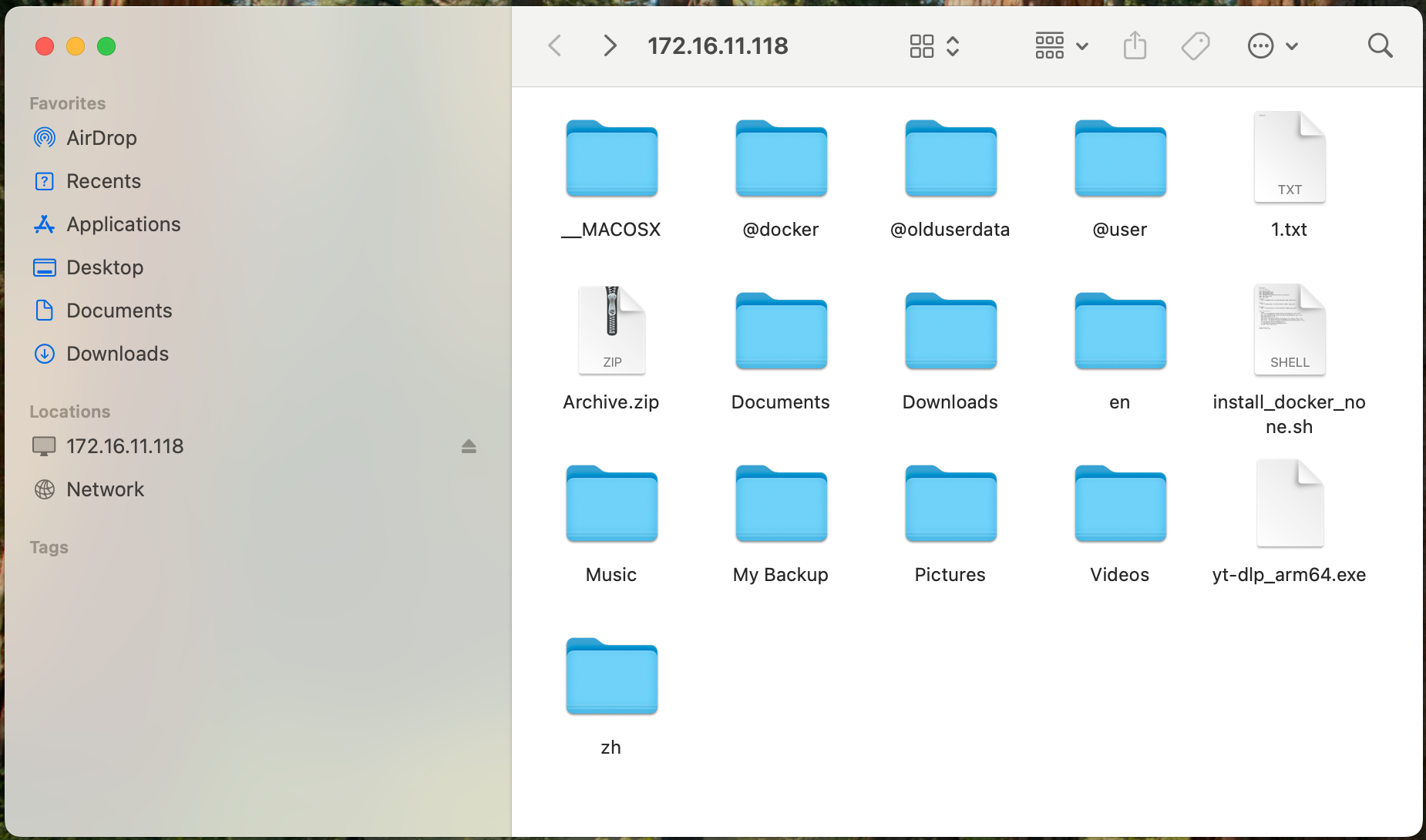The height and width of the screenshot is (840, 1426).
Task: Open AirDrop in the sidebar
Action: (101, 138)
